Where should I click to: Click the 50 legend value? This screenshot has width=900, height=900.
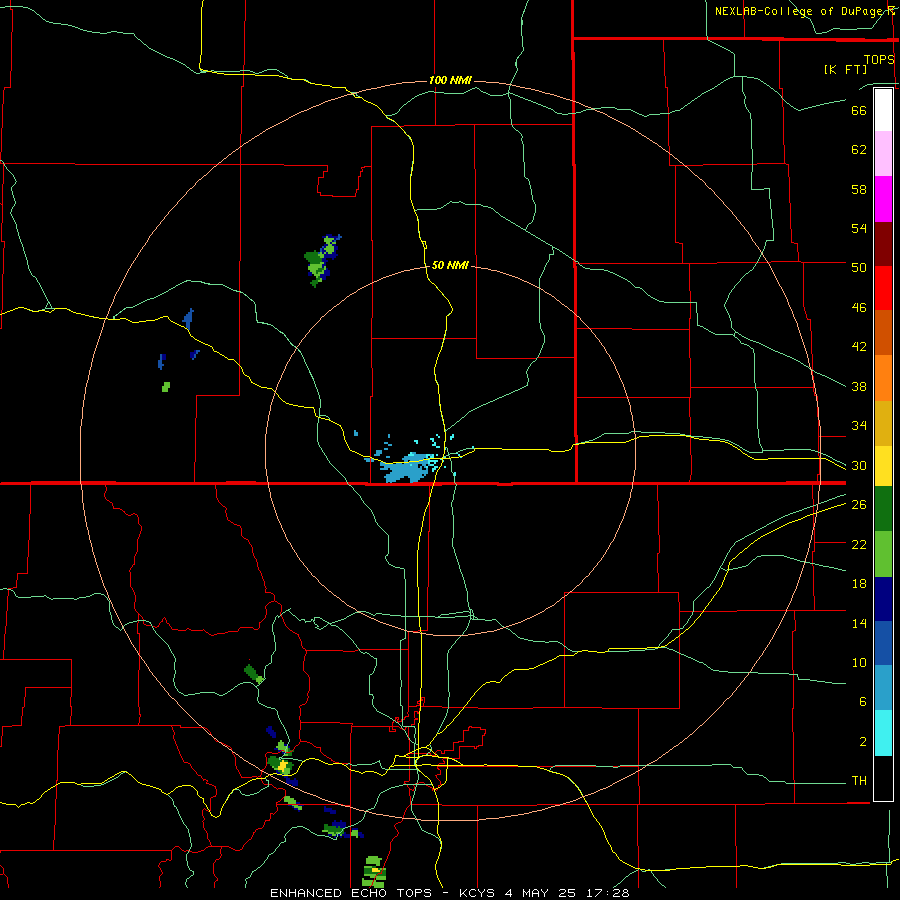click(x=859, y=268)
